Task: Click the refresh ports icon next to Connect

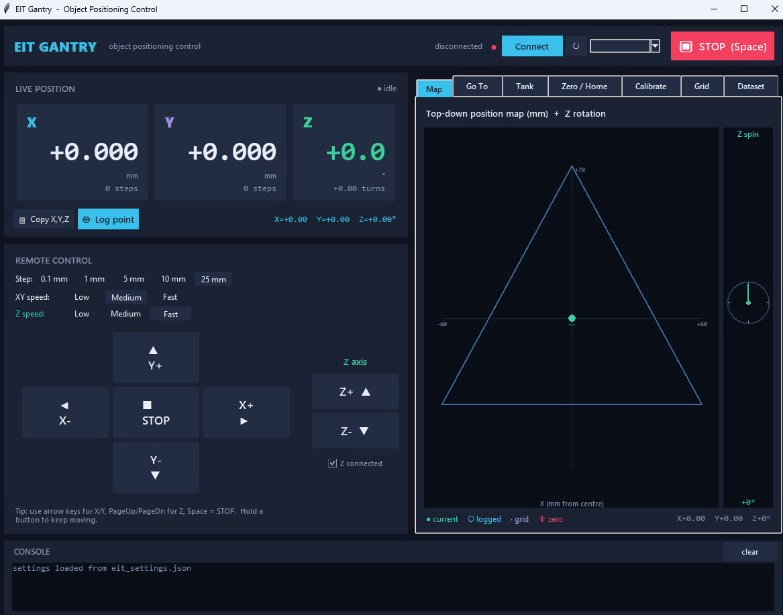Action: click(x=576, y=46)
